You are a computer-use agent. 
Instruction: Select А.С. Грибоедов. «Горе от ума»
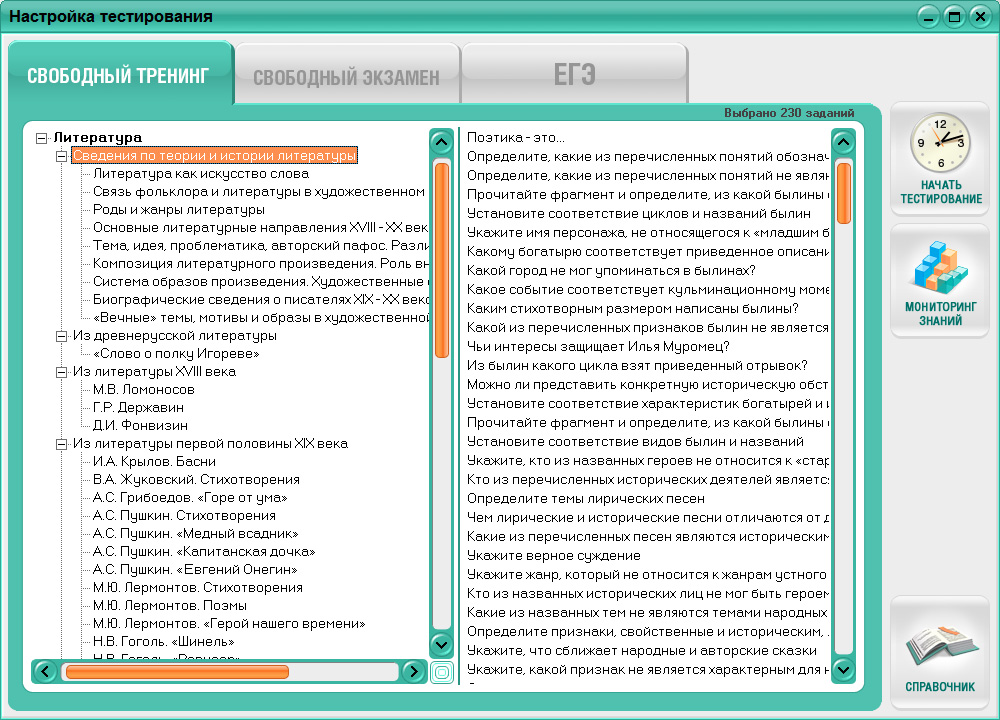coord(190,497)
